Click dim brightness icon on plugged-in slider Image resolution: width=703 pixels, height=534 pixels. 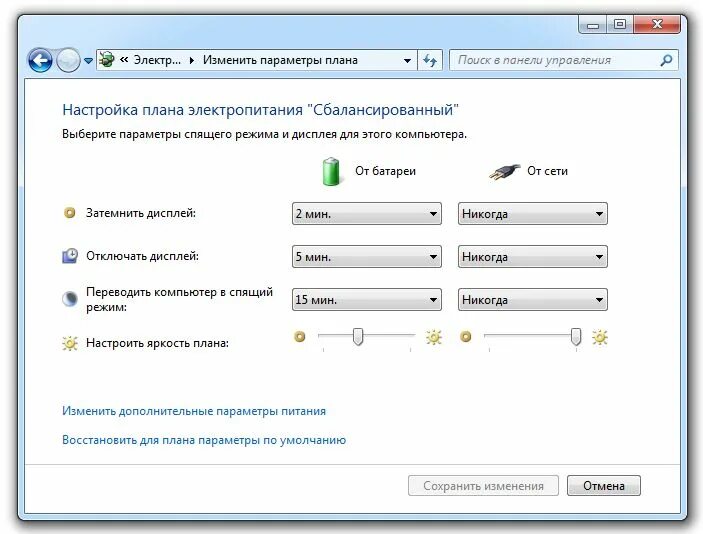tap(466, 336)
